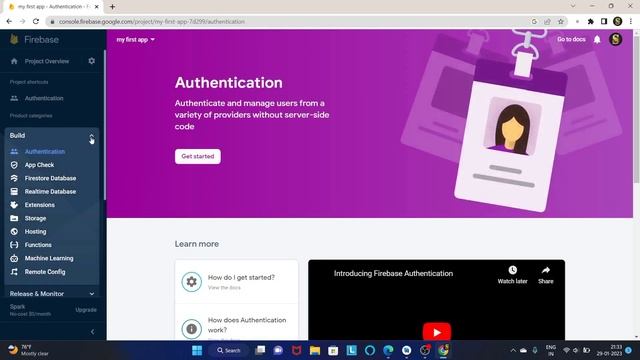The width and height of the screenshot is (640, 360).
Task: Open Extensions in sidebar
Action: pos(40,205)
